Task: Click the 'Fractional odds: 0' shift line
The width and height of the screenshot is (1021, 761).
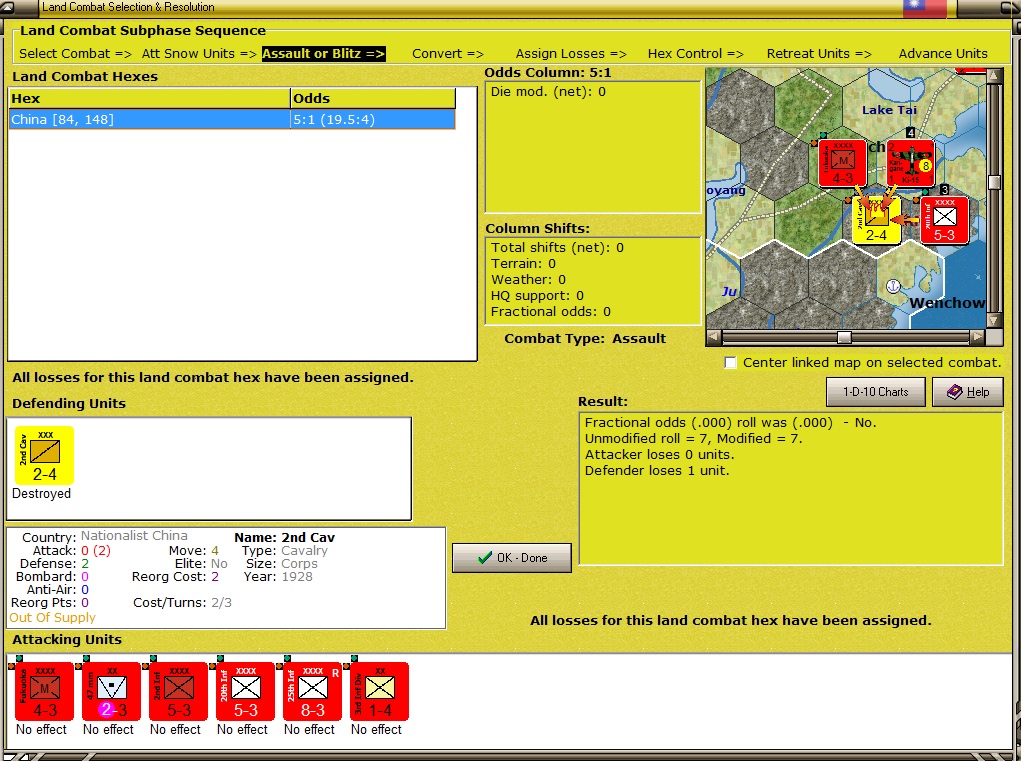Action: pyautogui.click(x=551, y=312)
